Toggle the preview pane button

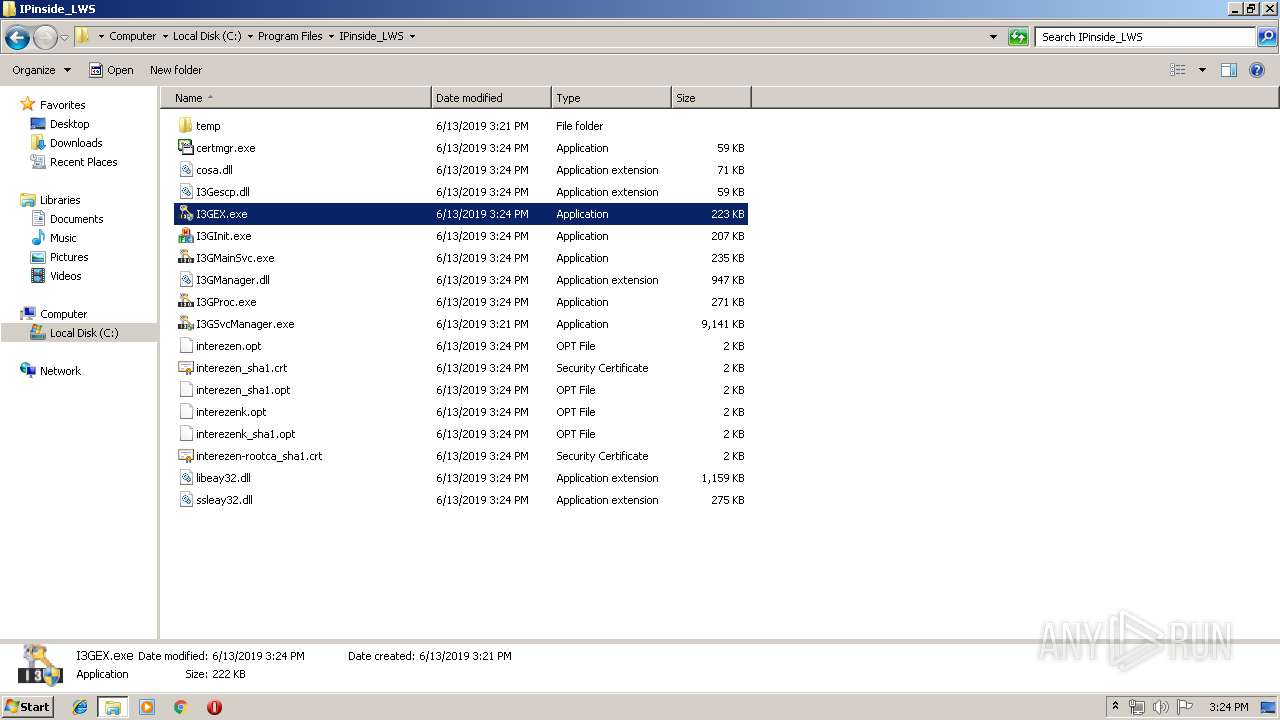(x=1229, y=70)
